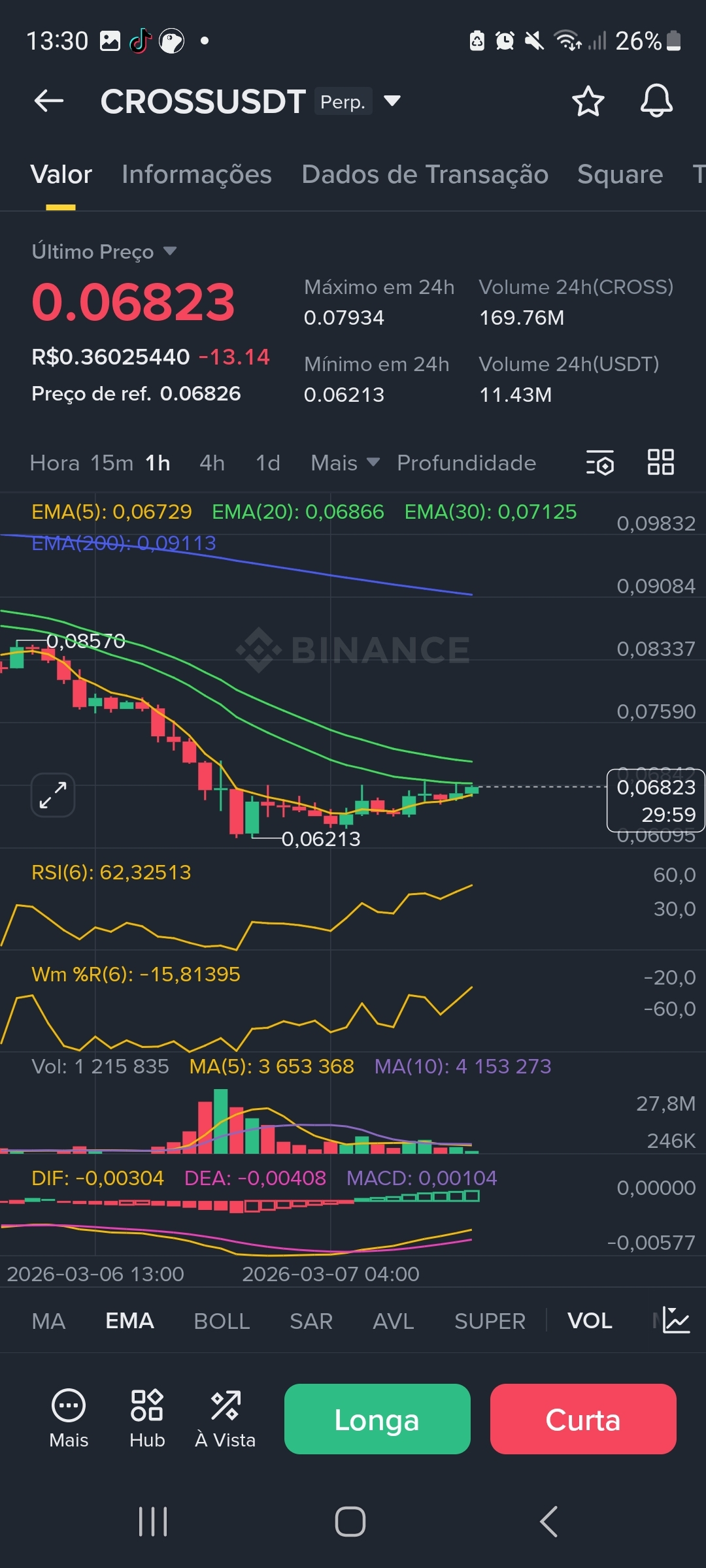Open the Valor tab
Image resolution: width=706 pixels, height=1568 pixels.
[x=61, y=174]
